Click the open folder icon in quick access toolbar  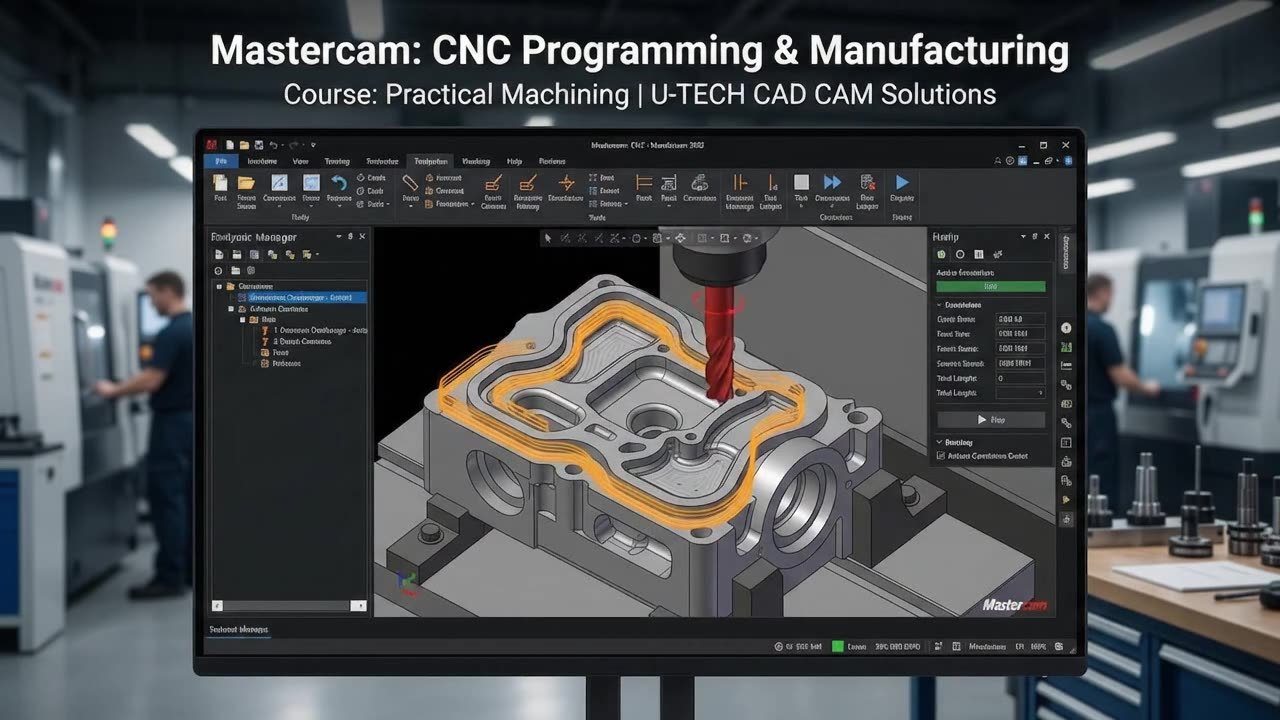[244, 145]
